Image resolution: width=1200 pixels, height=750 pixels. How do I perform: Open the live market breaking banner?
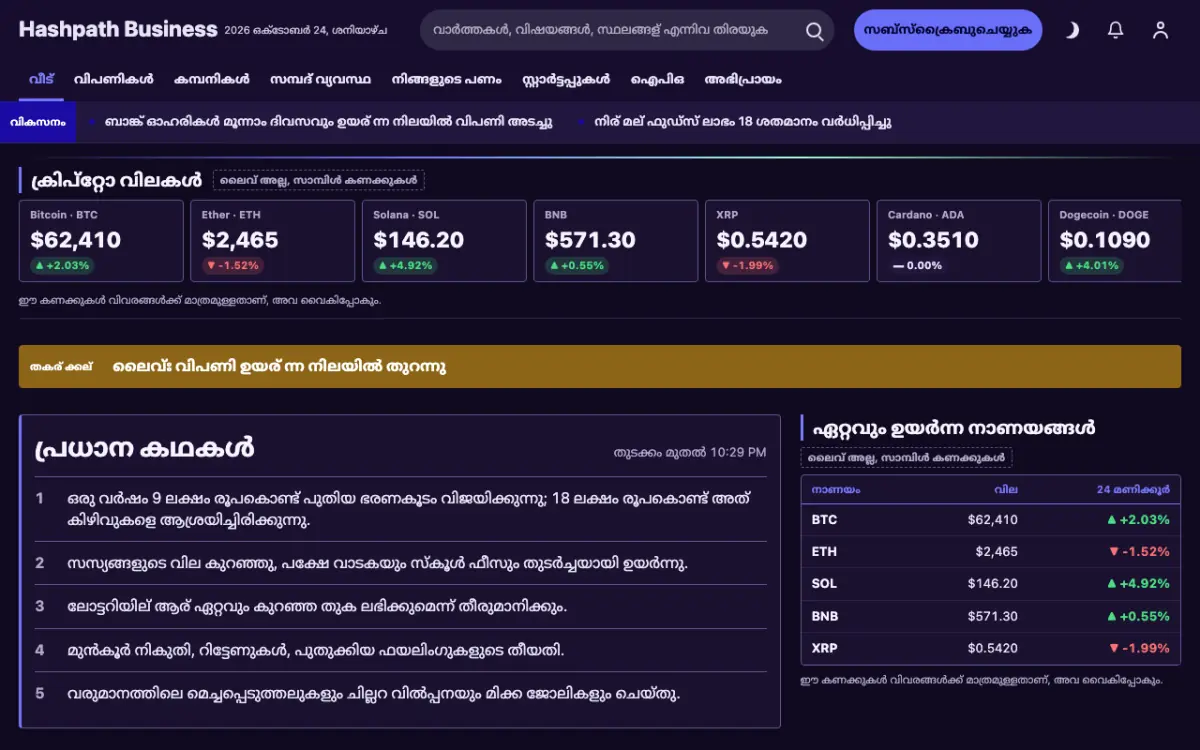pos(600,367)
